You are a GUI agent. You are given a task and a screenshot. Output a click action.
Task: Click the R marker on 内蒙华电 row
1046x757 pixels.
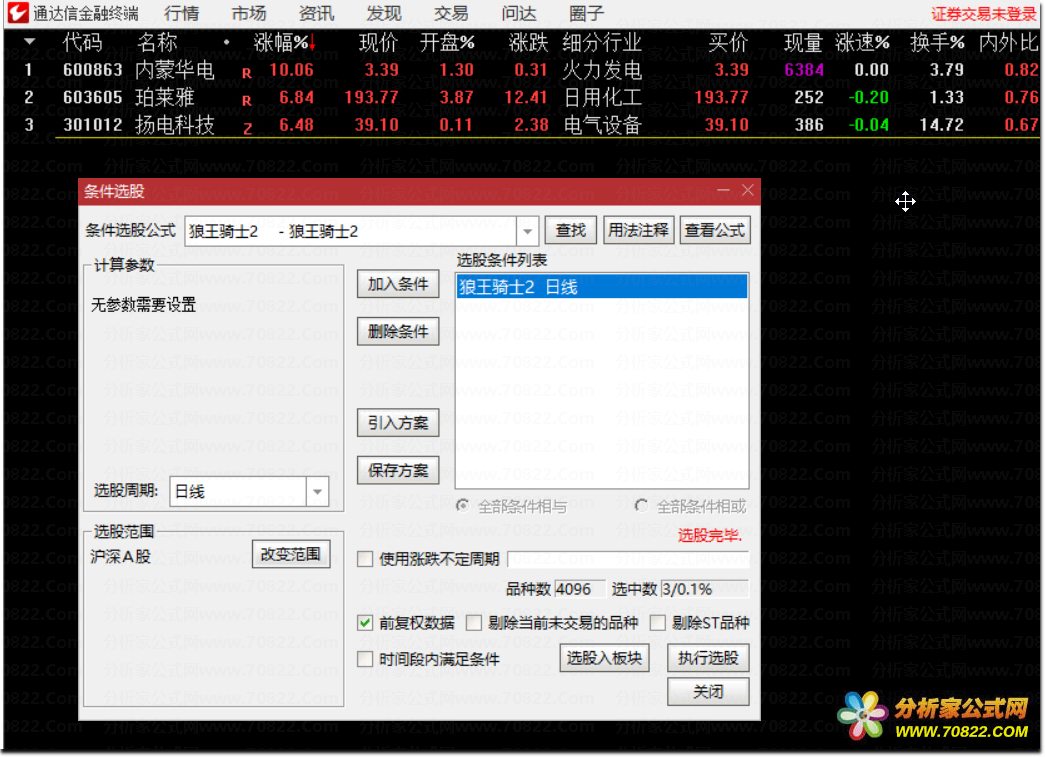(x=247, y=73)
